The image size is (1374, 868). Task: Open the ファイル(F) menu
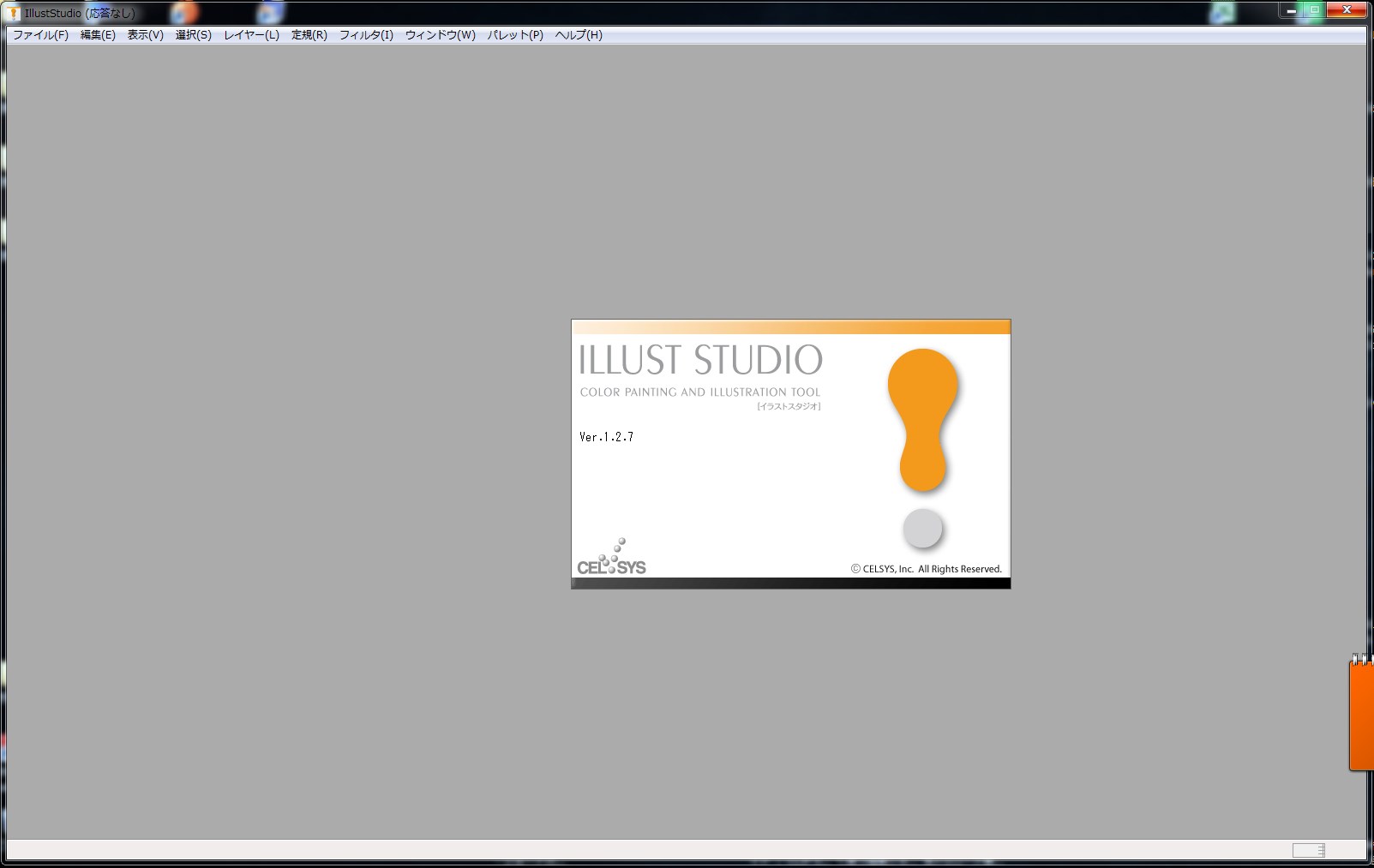(x=40, y=35)
